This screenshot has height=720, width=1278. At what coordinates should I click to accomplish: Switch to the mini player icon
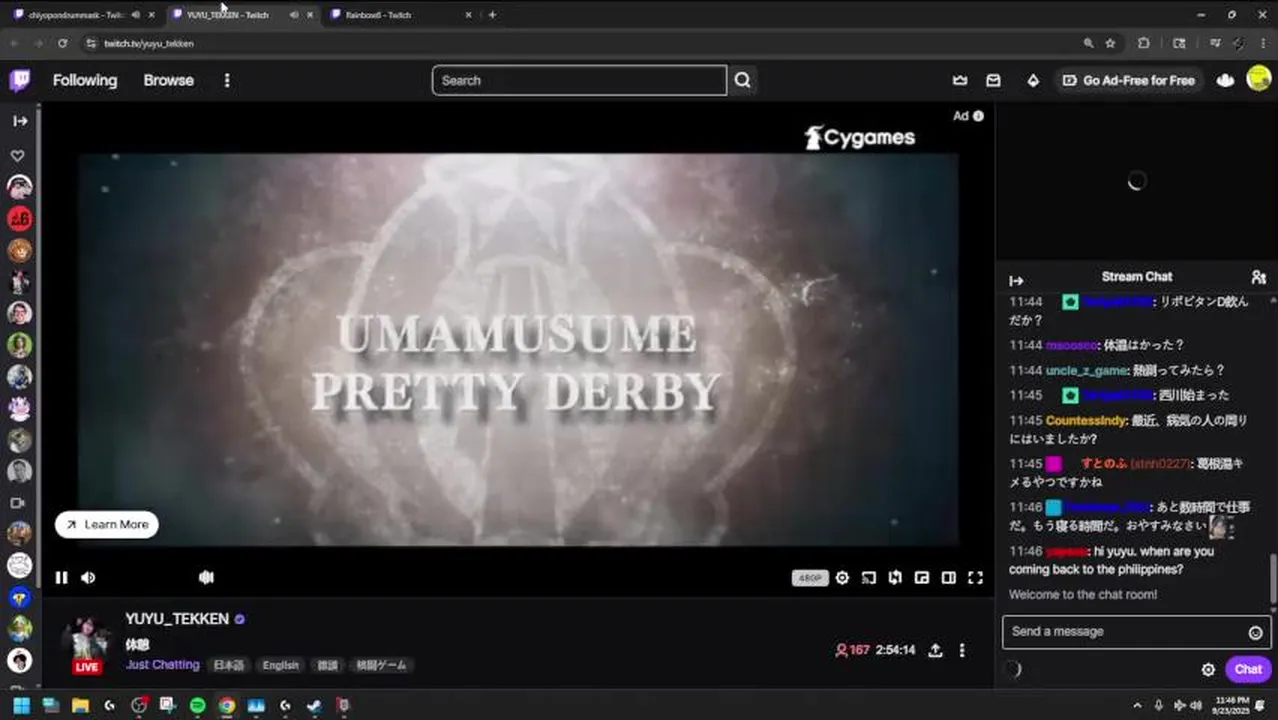tap(922, 577)
